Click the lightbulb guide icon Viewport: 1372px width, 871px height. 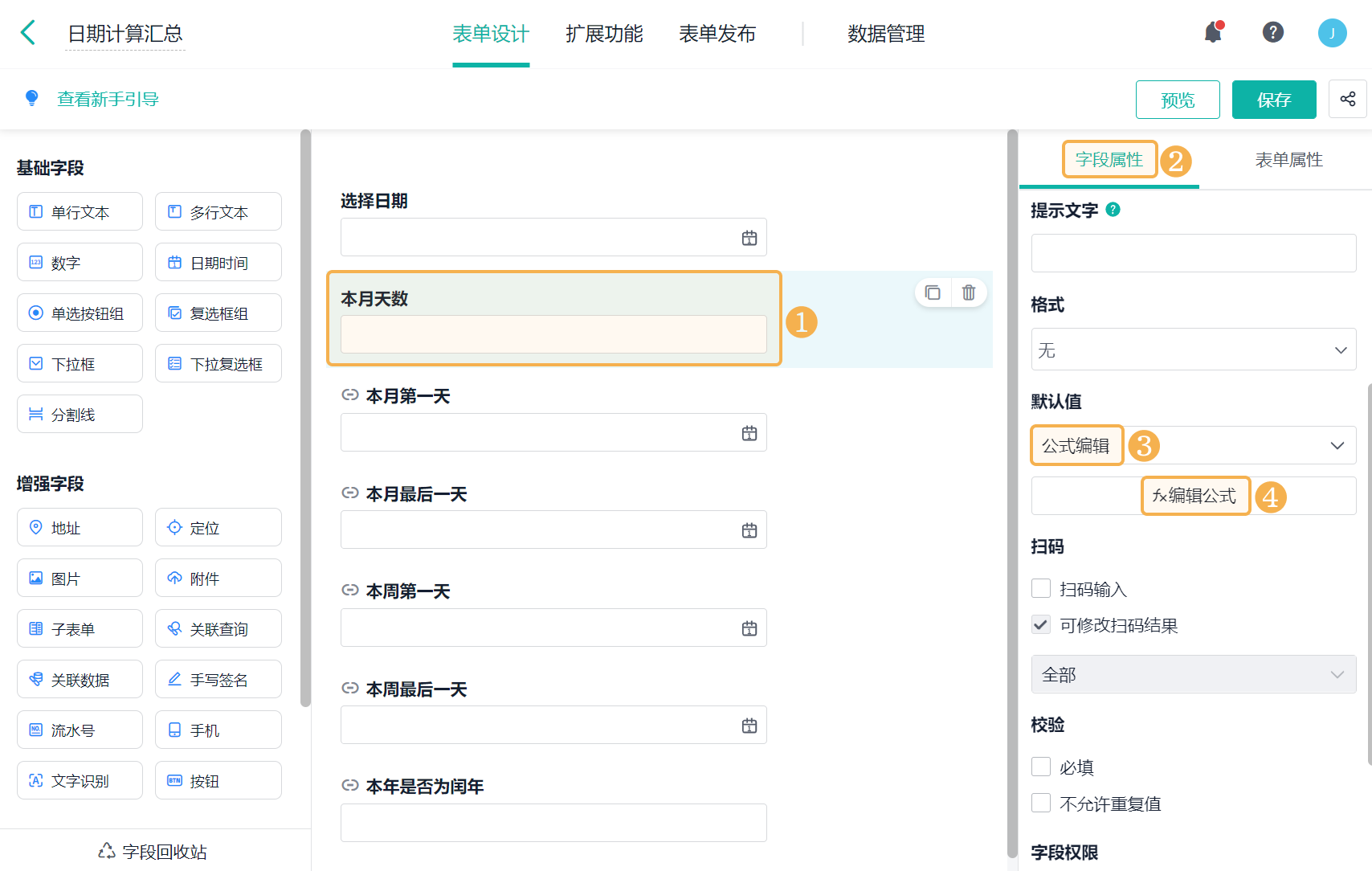(31, 98)
